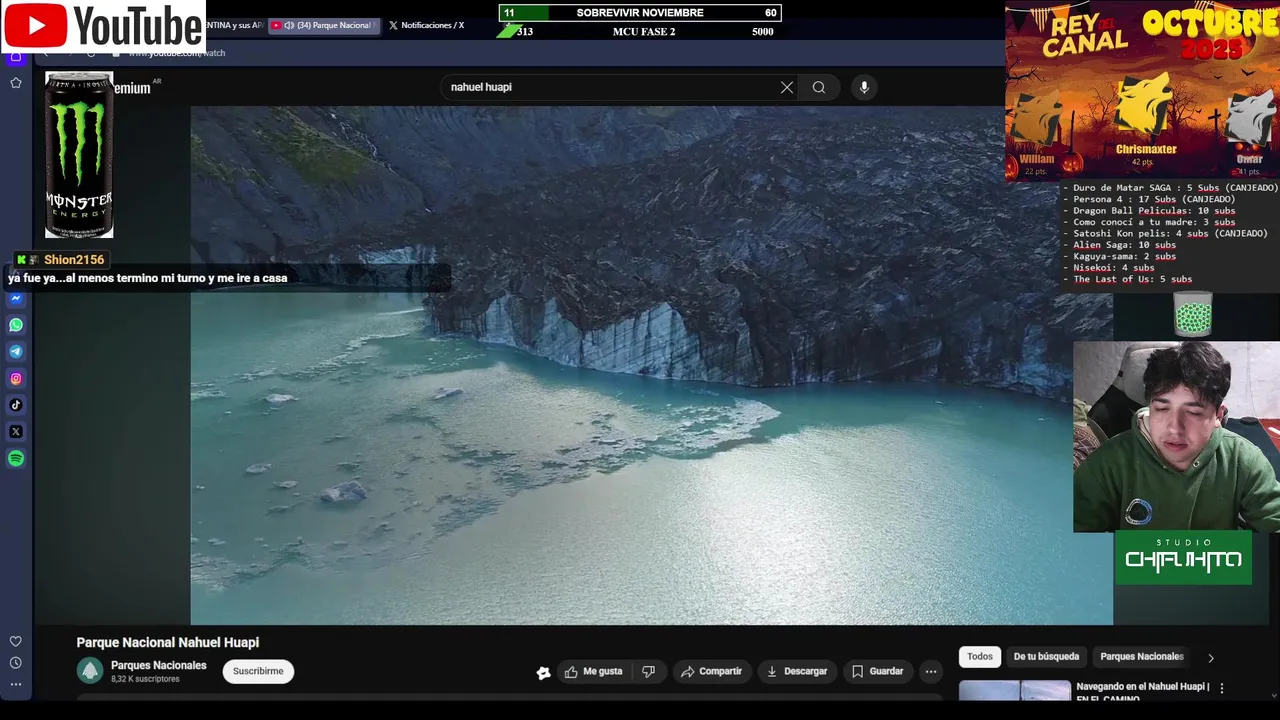Click the '8,32 K suscriptores' text

[x=145, y=679]
